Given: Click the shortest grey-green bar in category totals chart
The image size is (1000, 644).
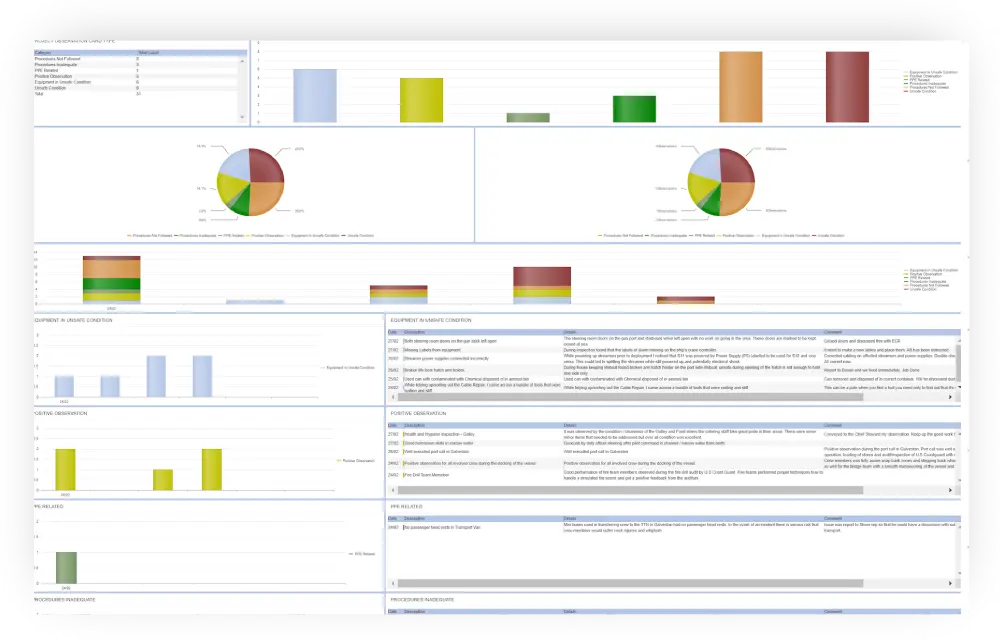Looking at the screenshot, I should (528, 118).
